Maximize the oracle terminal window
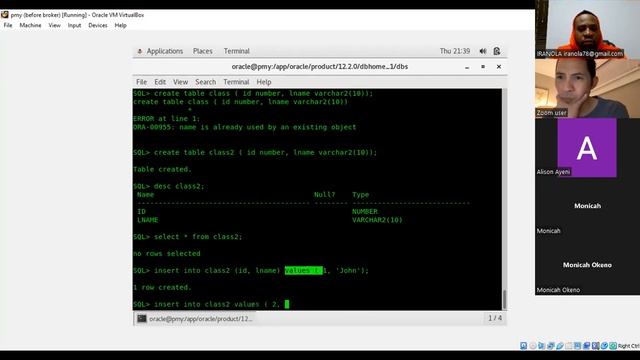 coord(483,67)
